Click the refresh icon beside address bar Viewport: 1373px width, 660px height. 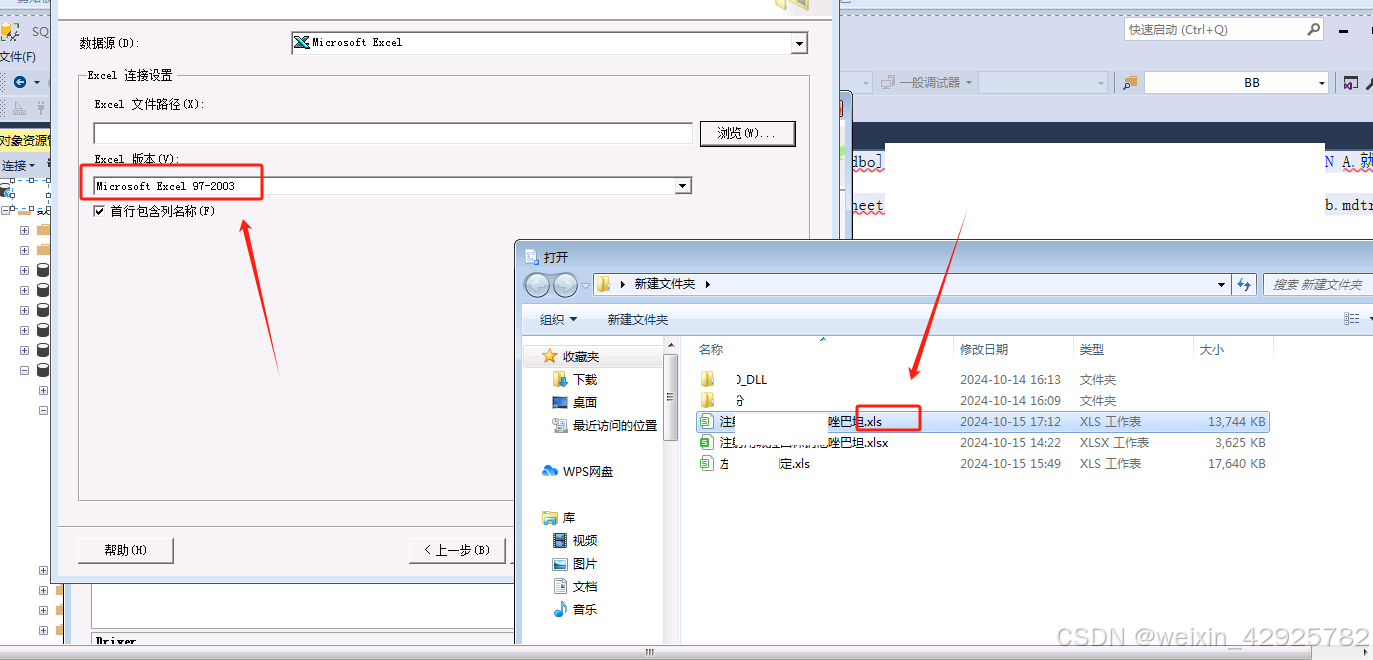click(1244, 284)
